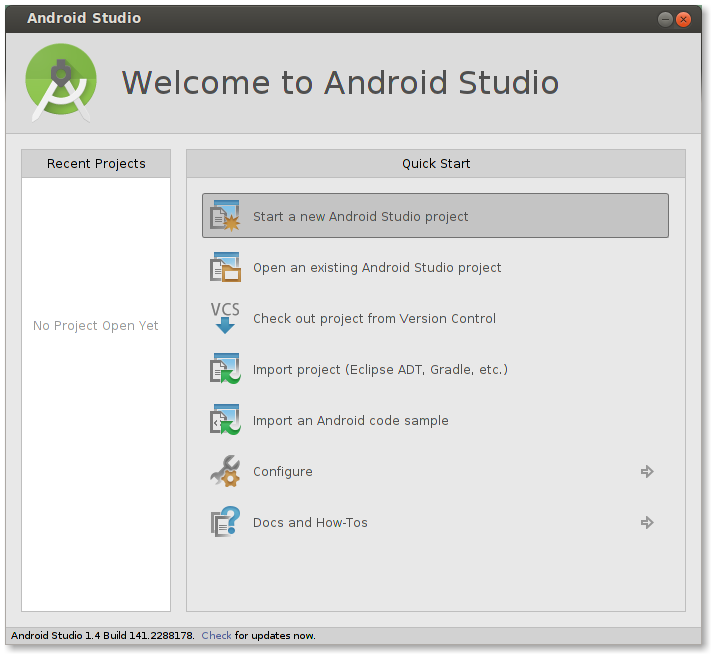Image resolution: width=711 pixels, height=654 pixels.
Task: Check out project from Version Control
Action: pos(374,318)
